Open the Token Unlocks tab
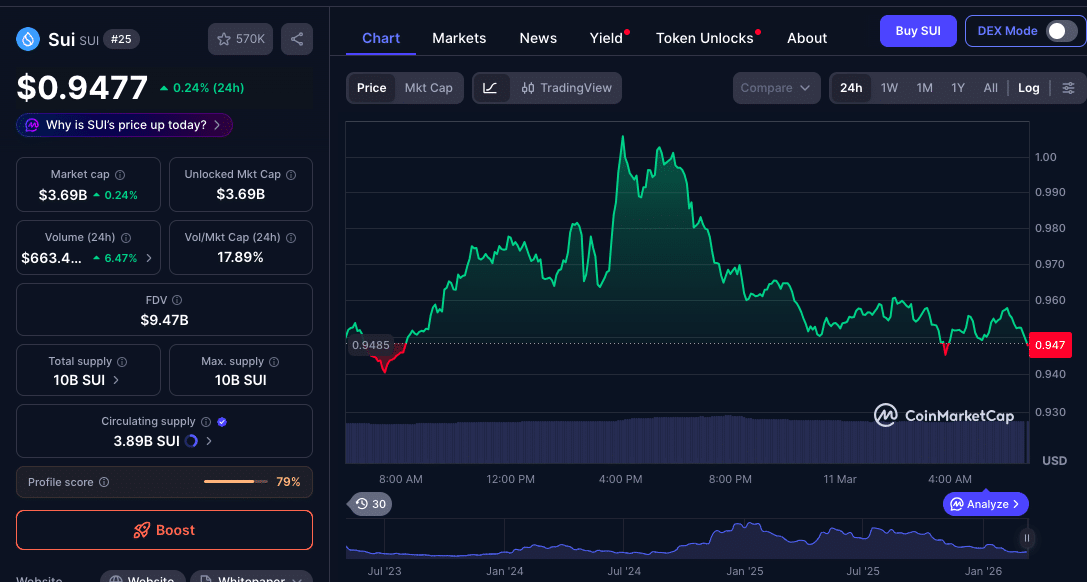Image resolution: width=1087 pixels, height=582 pixels. (703, 38)
